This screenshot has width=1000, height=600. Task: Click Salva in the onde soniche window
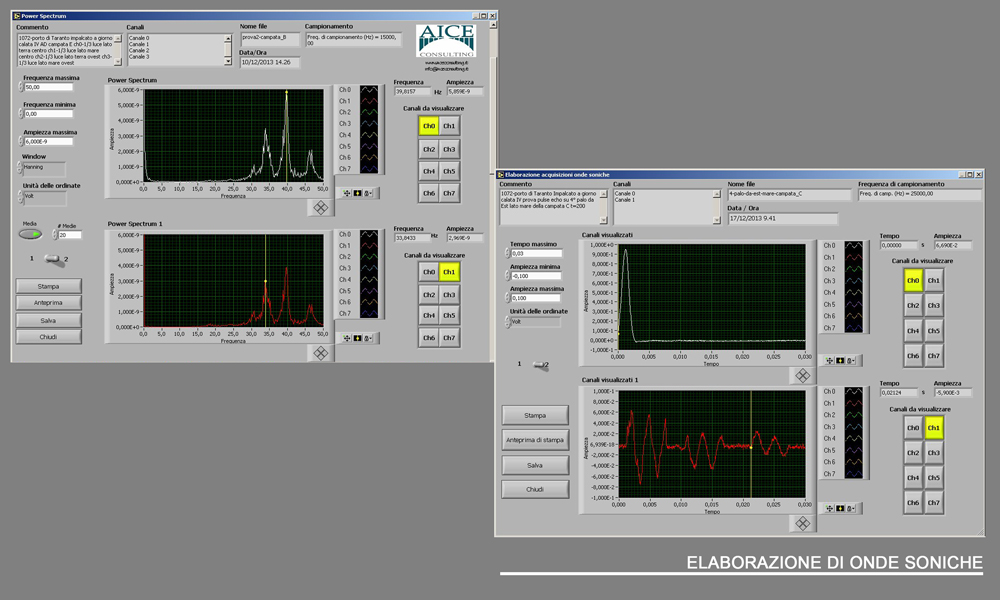534,465
